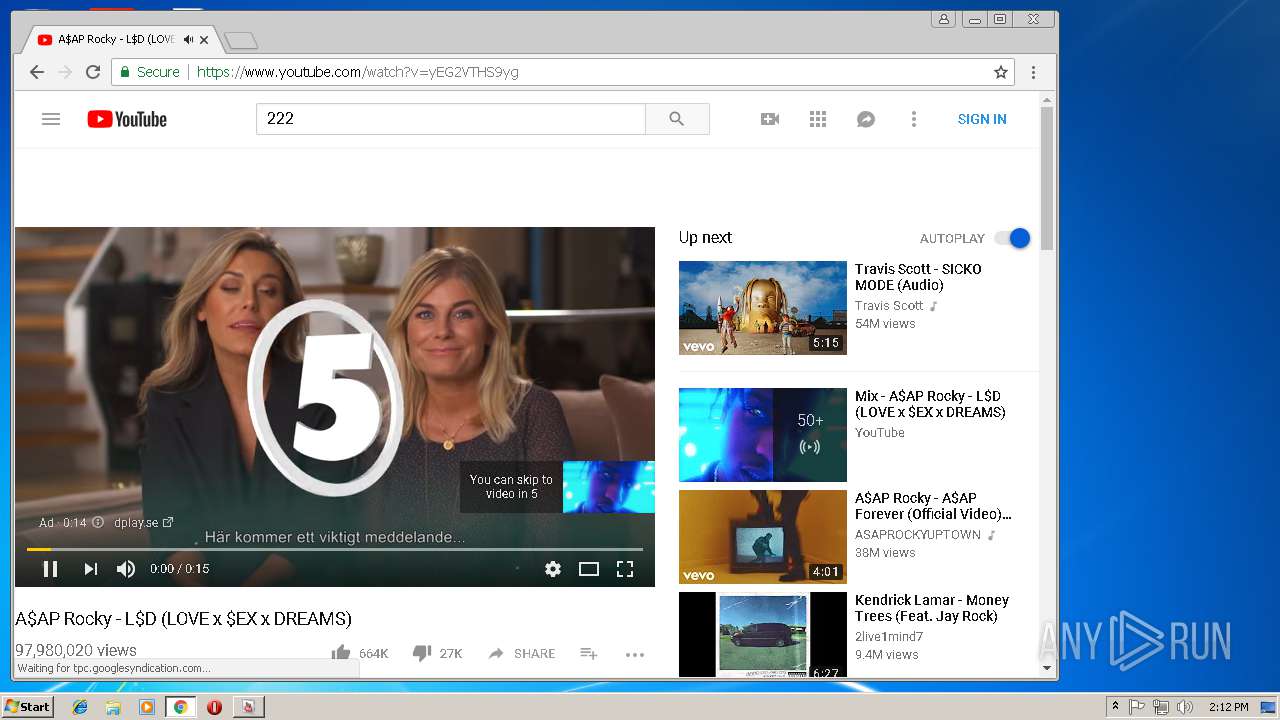Open Travis Scott - SICKO MODE (Audio) title
Image resolution: width=1280 pixels, height=720 pixels.
coord(918,277)
